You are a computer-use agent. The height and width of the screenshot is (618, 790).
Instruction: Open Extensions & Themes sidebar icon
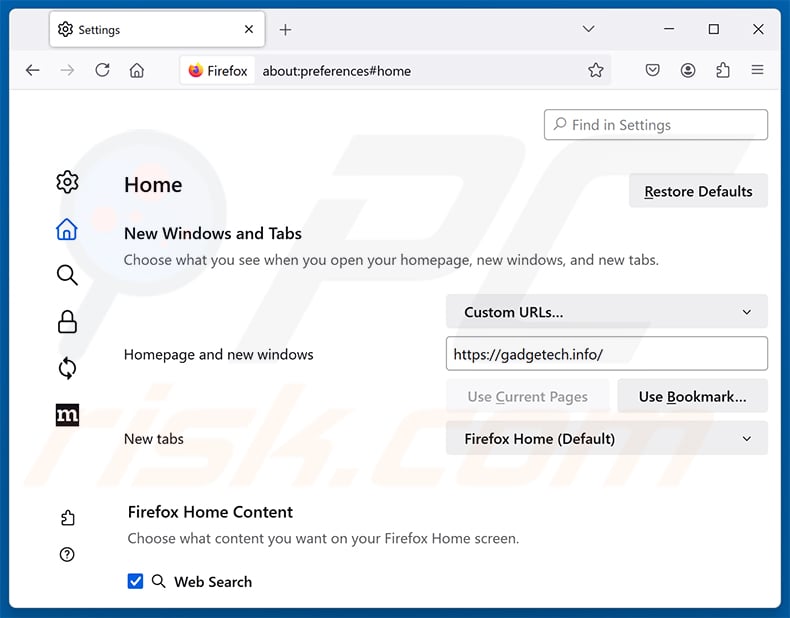pos(68,518)
